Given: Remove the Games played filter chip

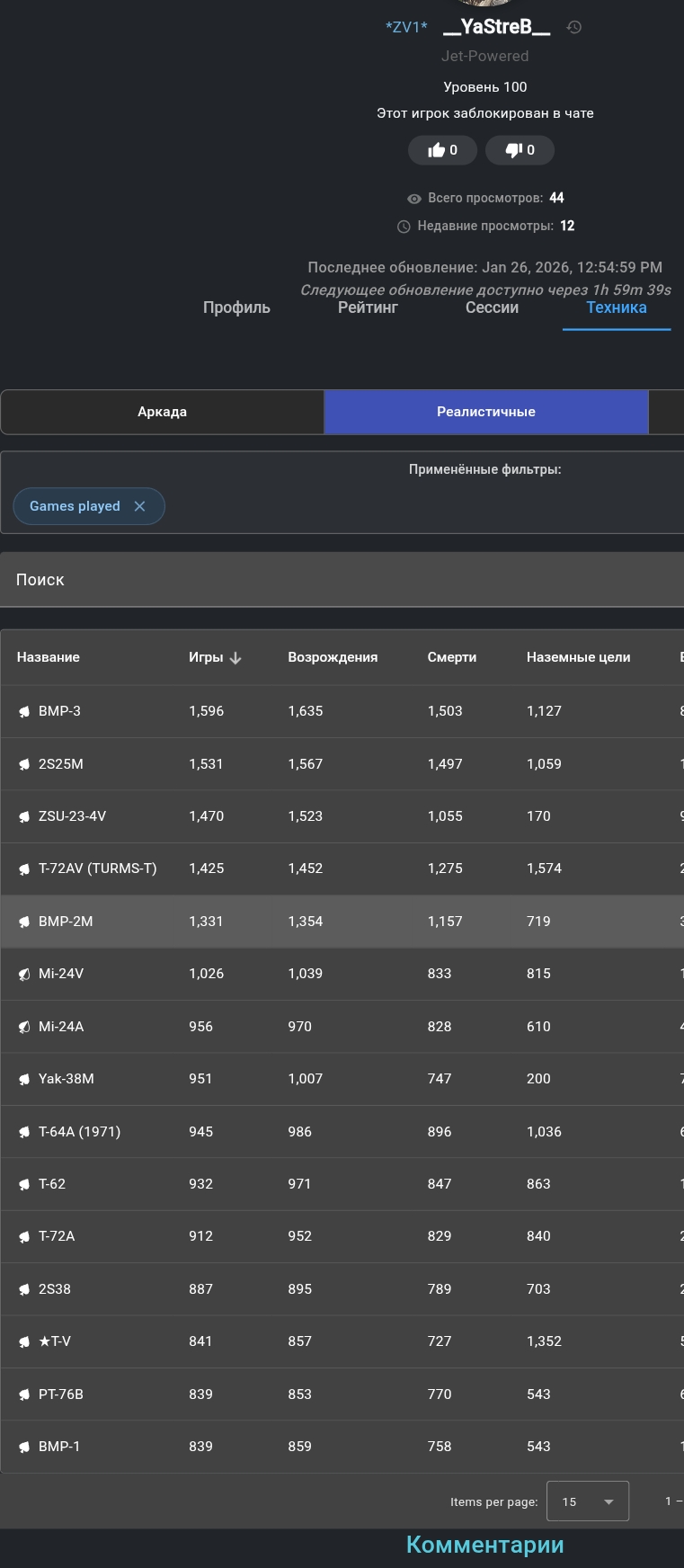Looking at the screenshot, I should (x=140, y=506).
